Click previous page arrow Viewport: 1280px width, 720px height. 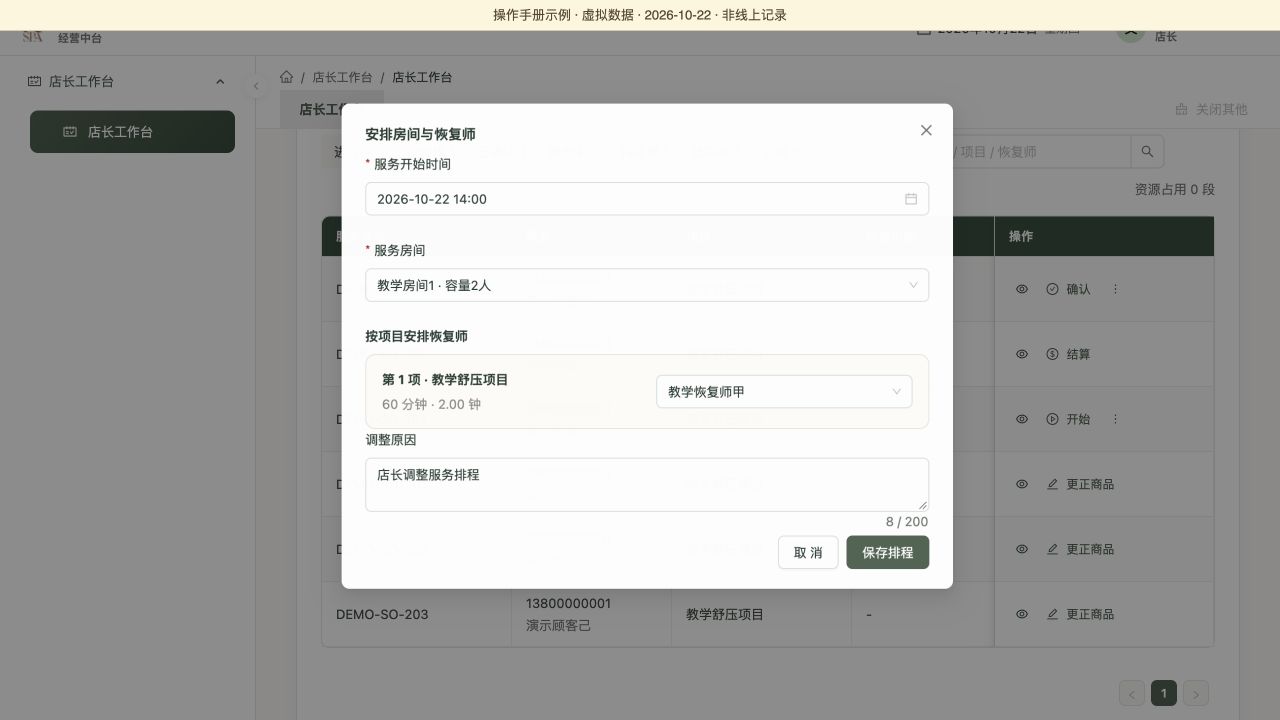(1132, 693)
